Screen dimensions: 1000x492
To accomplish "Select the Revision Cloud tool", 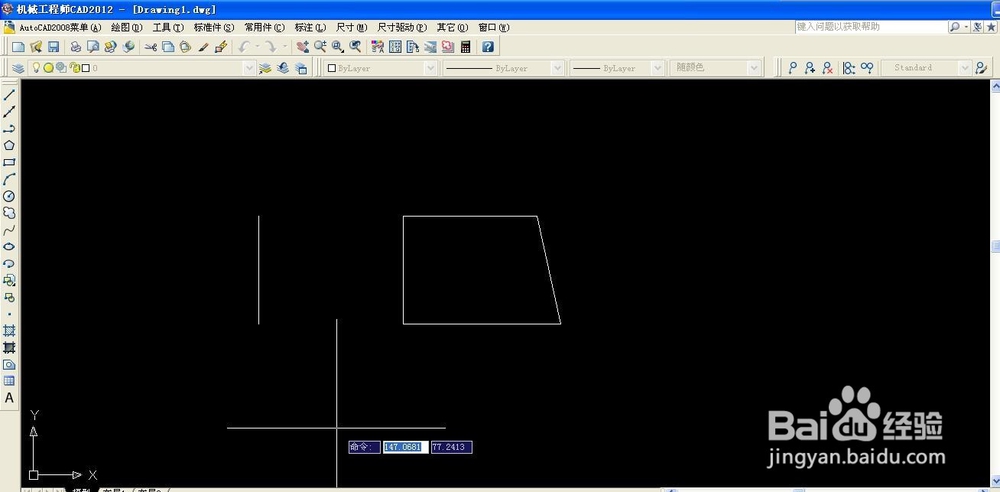I will click(9, 213).
